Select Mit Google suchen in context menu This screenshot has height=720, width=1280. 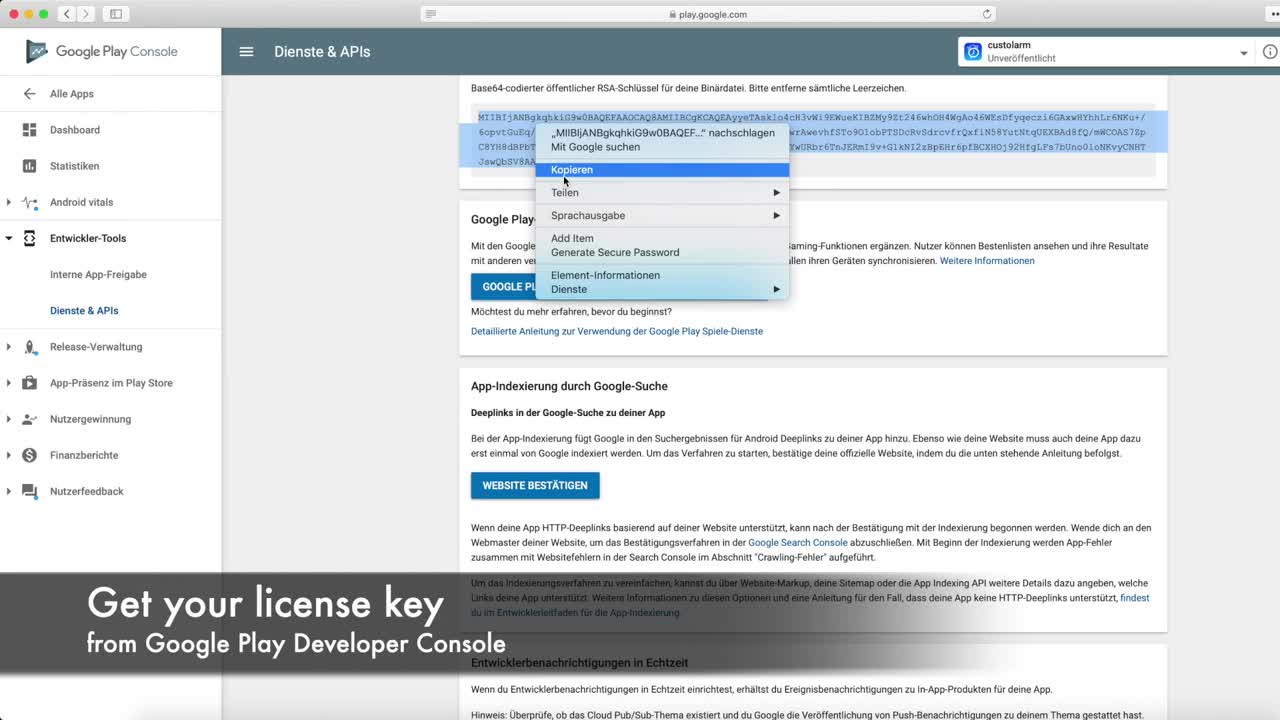[x=662, y=147]
